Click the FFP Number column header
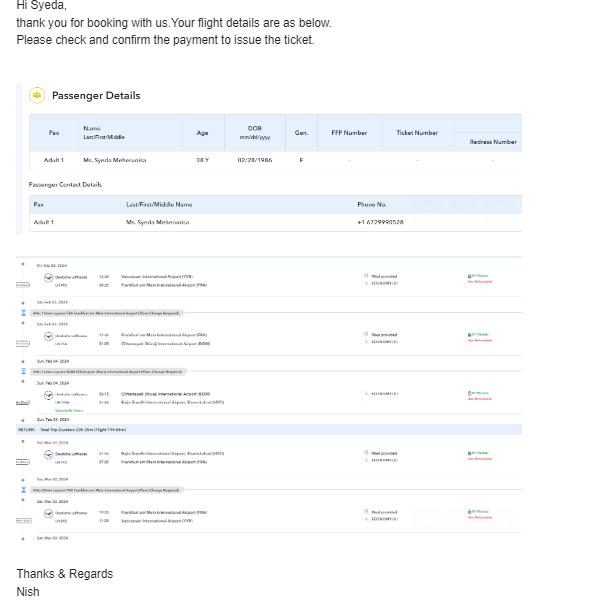The width and height of the screenshot is (616, 608). [x=349, y=133]
